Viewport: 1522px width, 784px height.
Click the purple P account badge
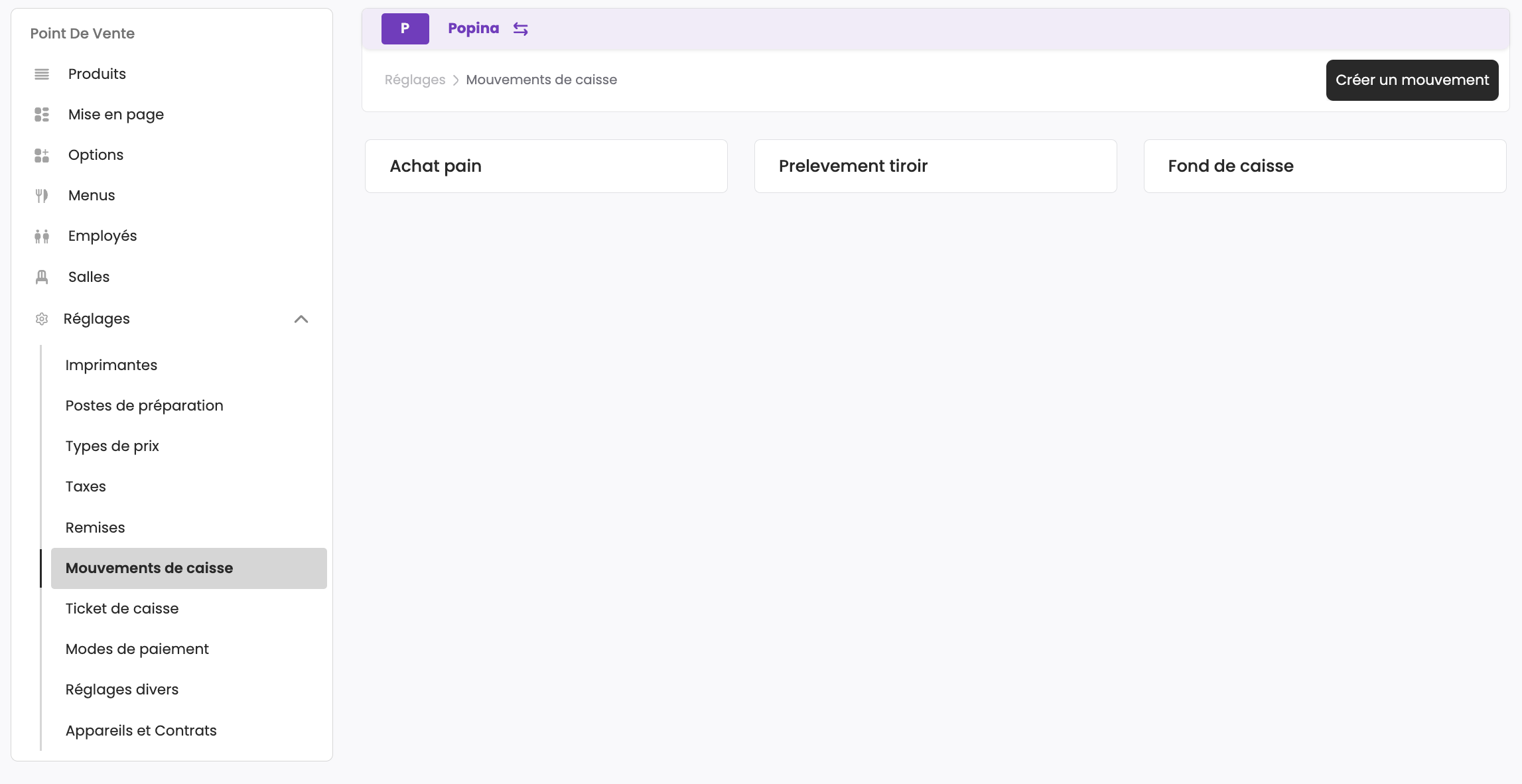click(405, 29)
